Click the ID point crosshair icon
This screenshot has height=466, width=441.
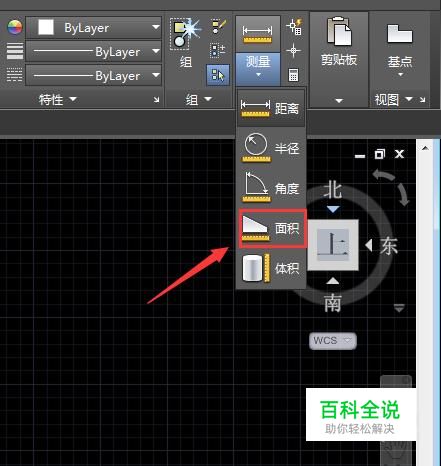point(293,51)
